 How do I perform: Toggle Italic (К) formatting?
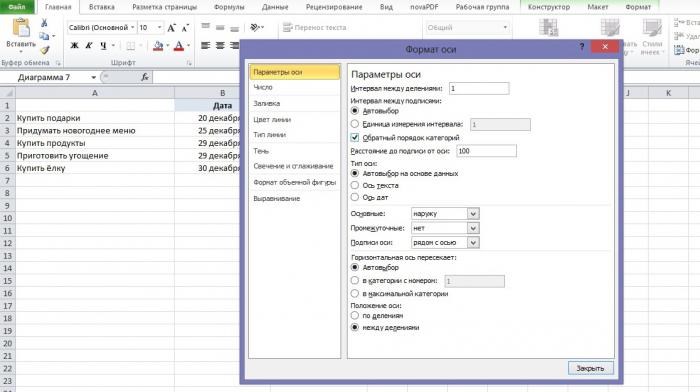click(89, 46)
